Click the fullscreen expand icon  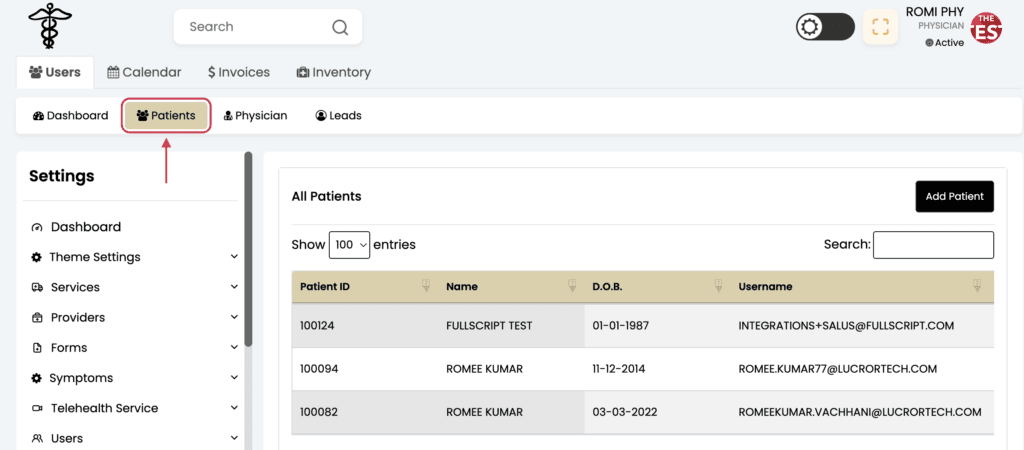(x=880, y=27)
